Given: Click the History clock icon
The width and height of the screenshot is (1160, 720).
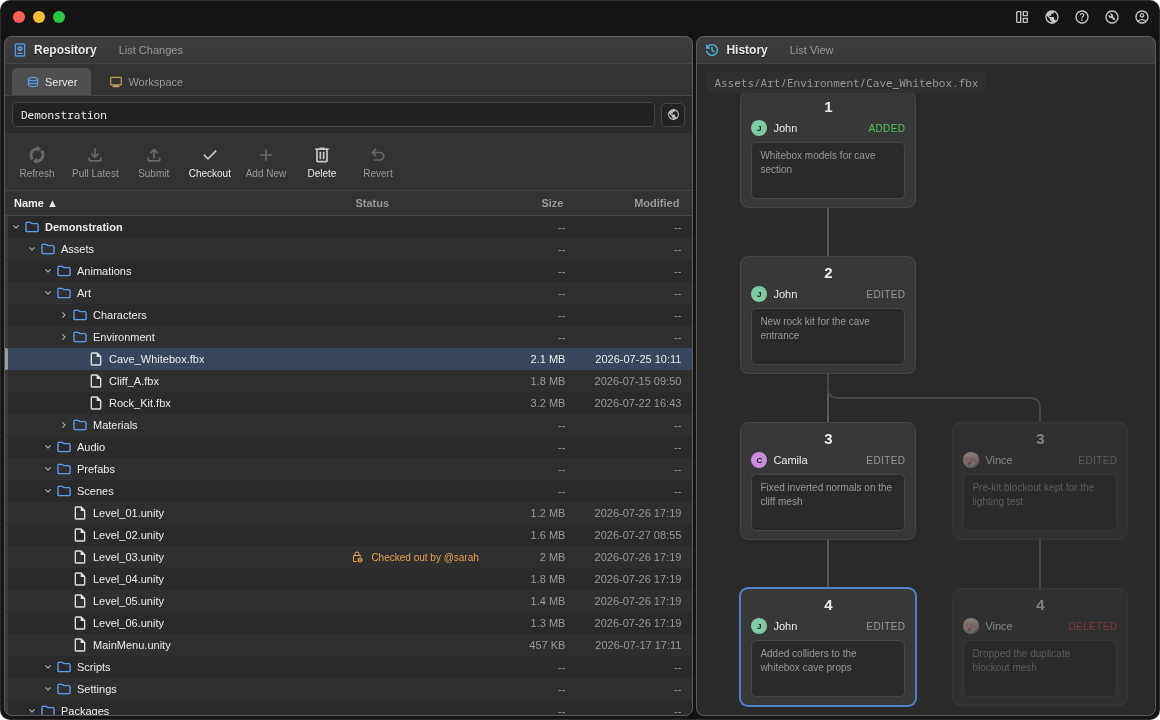Looking at the screenshot, I should click(712, 50).
